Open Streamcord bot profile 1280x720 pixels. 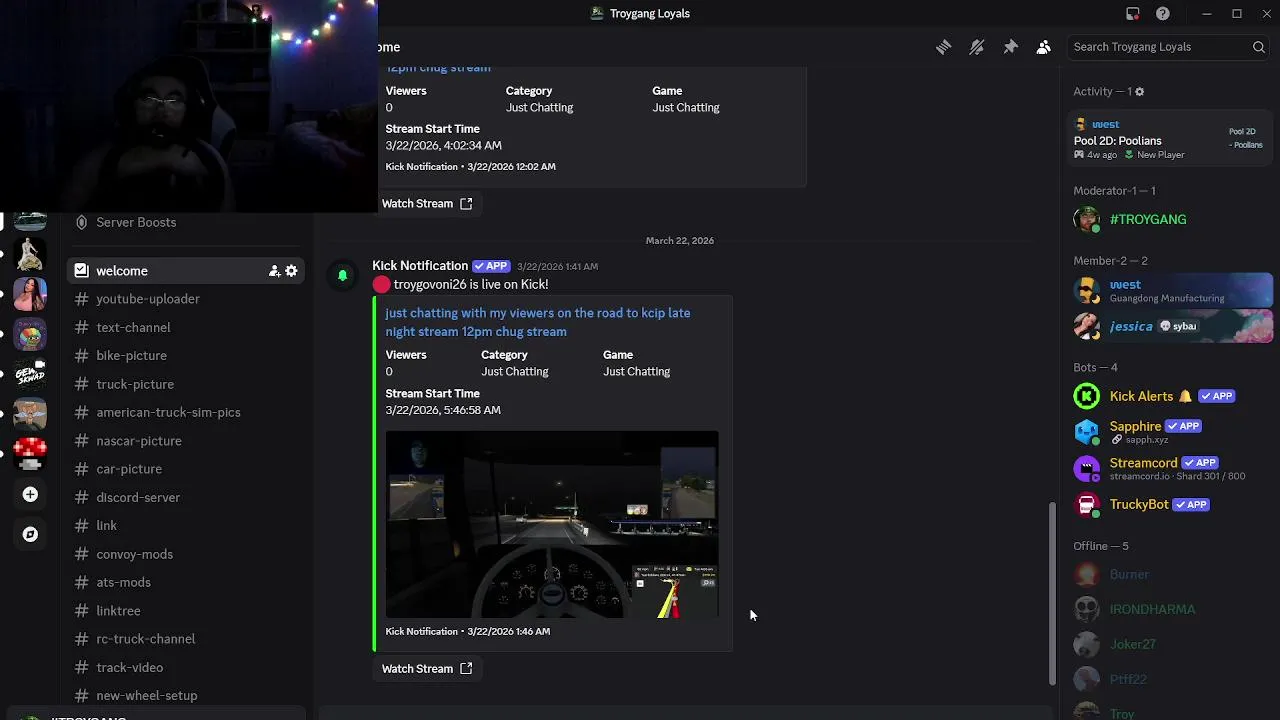click(1172, 468)
